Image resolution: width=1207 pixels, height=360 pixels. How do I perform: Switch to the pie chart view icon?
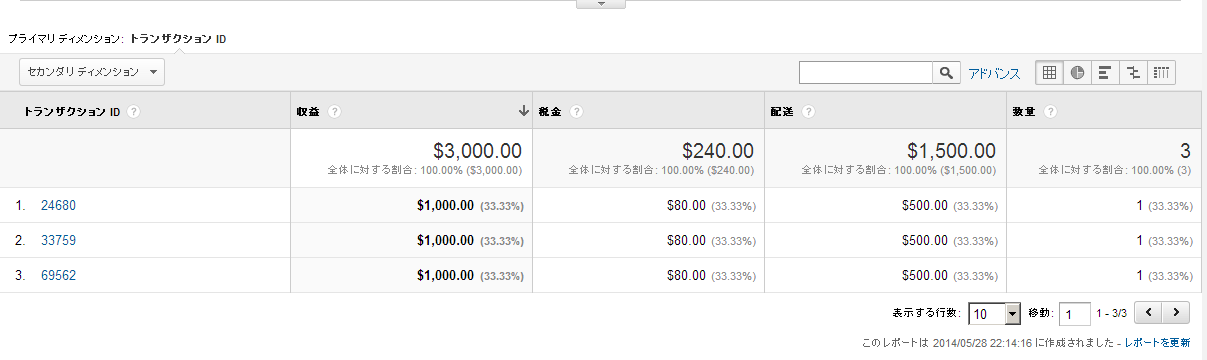click(x=1078, y=73)
